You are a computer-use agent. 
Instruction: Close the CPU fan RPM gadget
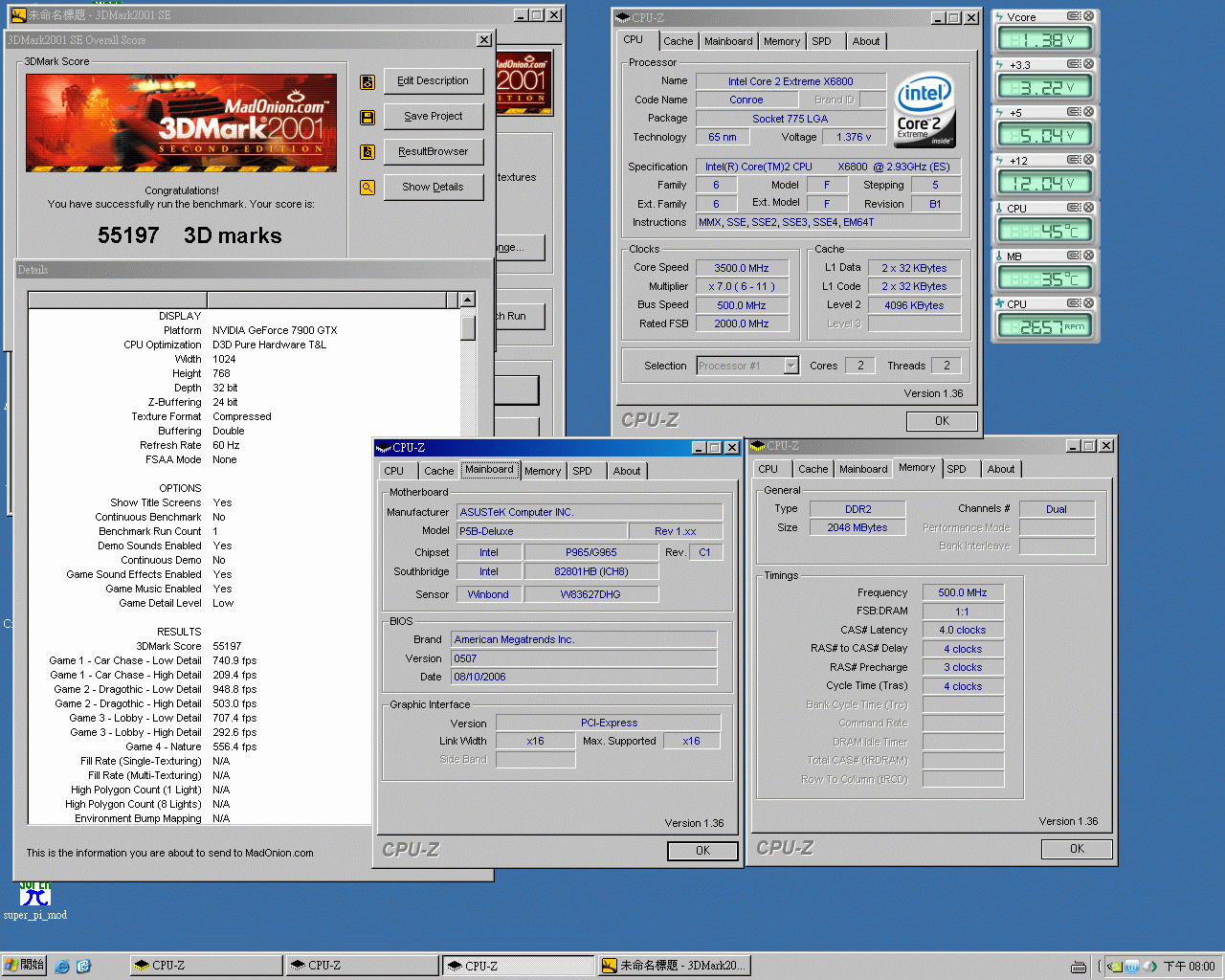pos(1088,303)
